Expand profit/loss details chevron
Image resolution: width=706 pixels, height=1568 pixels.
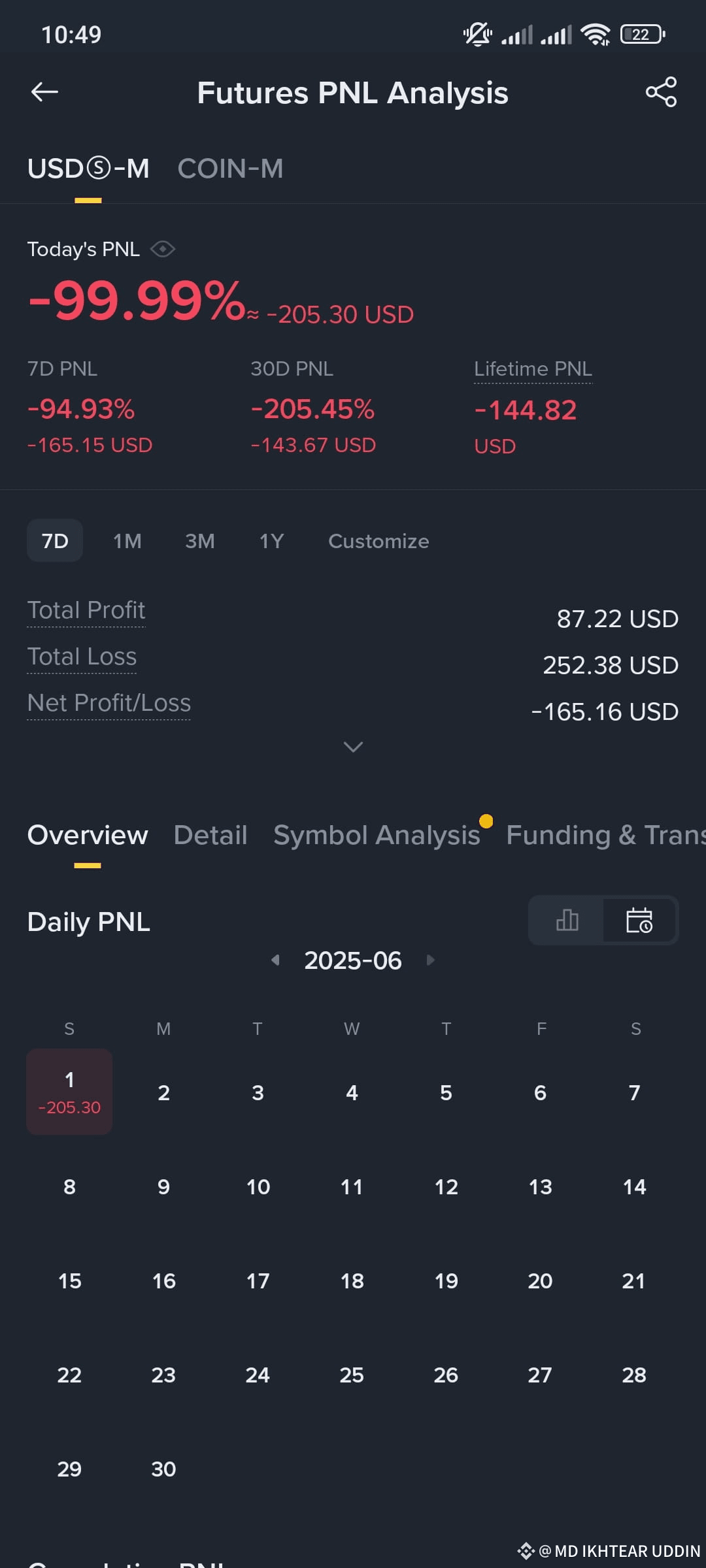point(353,747)
